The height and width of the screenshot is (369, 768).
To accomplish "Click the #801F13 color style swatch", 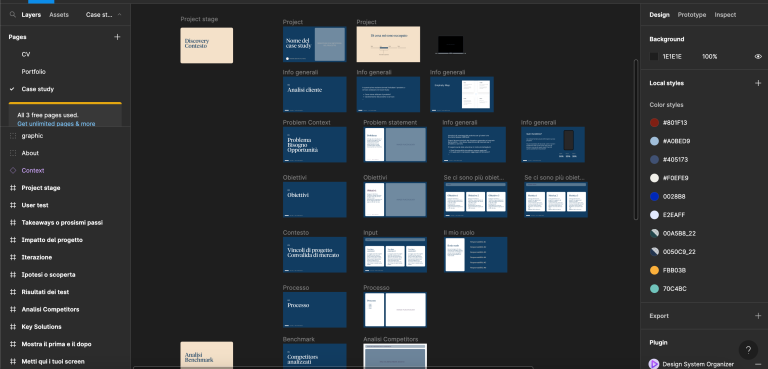I will (654, 123).
